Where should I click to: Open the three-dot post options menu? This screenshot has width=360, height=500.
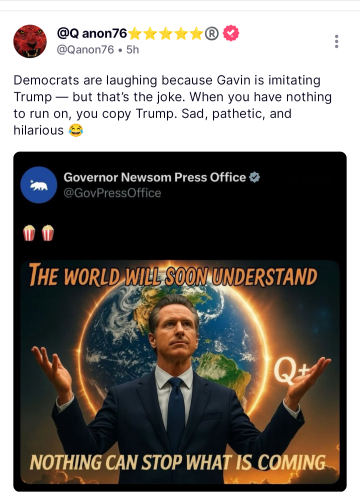click(337, 41)
